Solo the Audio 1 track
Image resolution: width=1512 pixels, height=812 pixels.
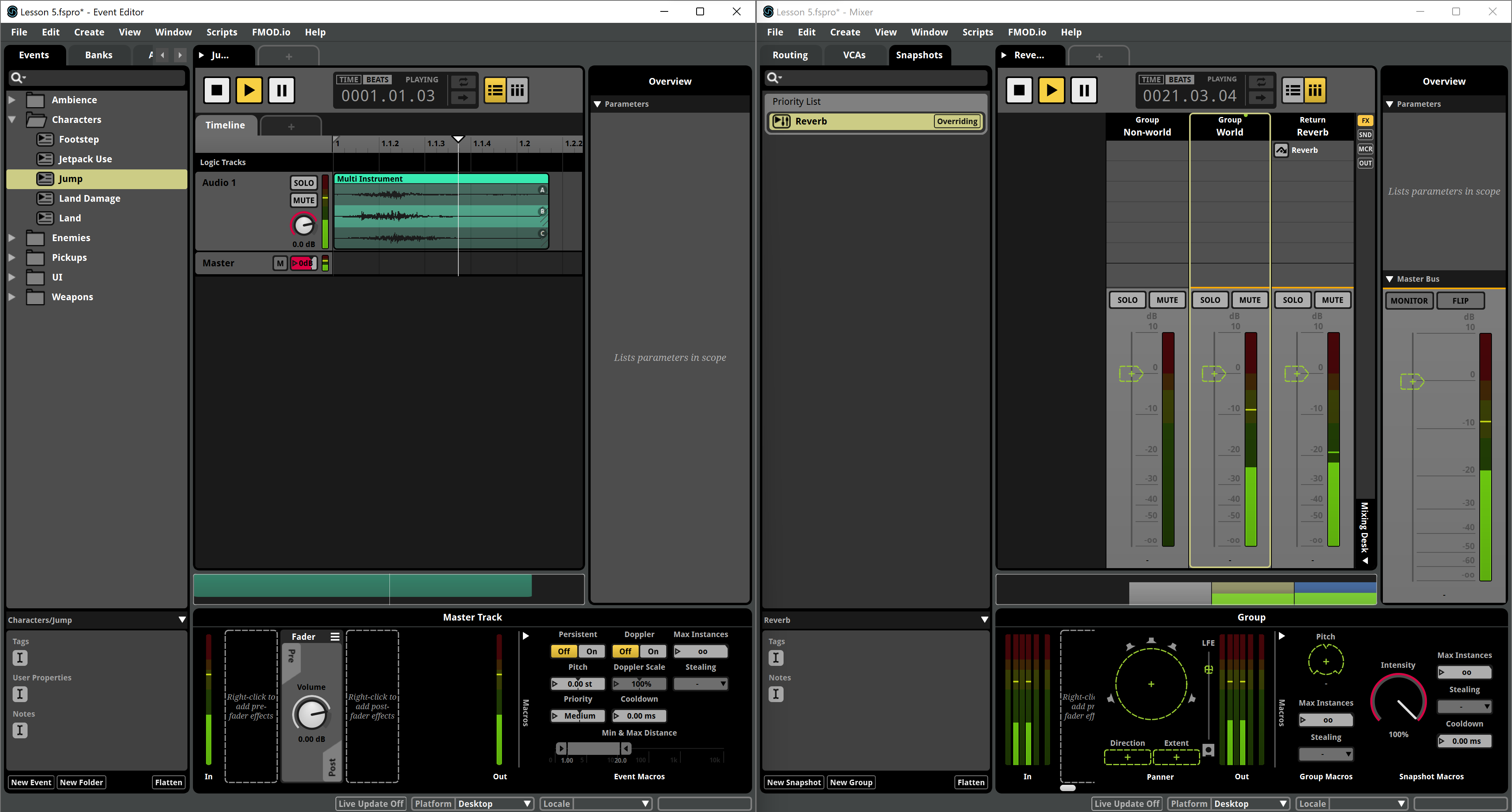(x=304, y=182)
